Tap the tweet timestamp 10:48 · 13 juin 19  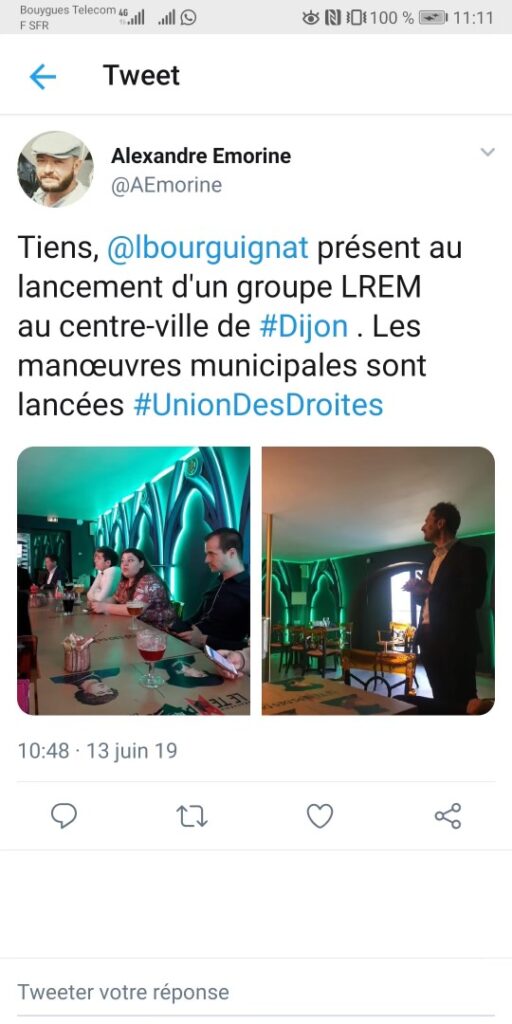pyautogui.click(x=97, y=750)
